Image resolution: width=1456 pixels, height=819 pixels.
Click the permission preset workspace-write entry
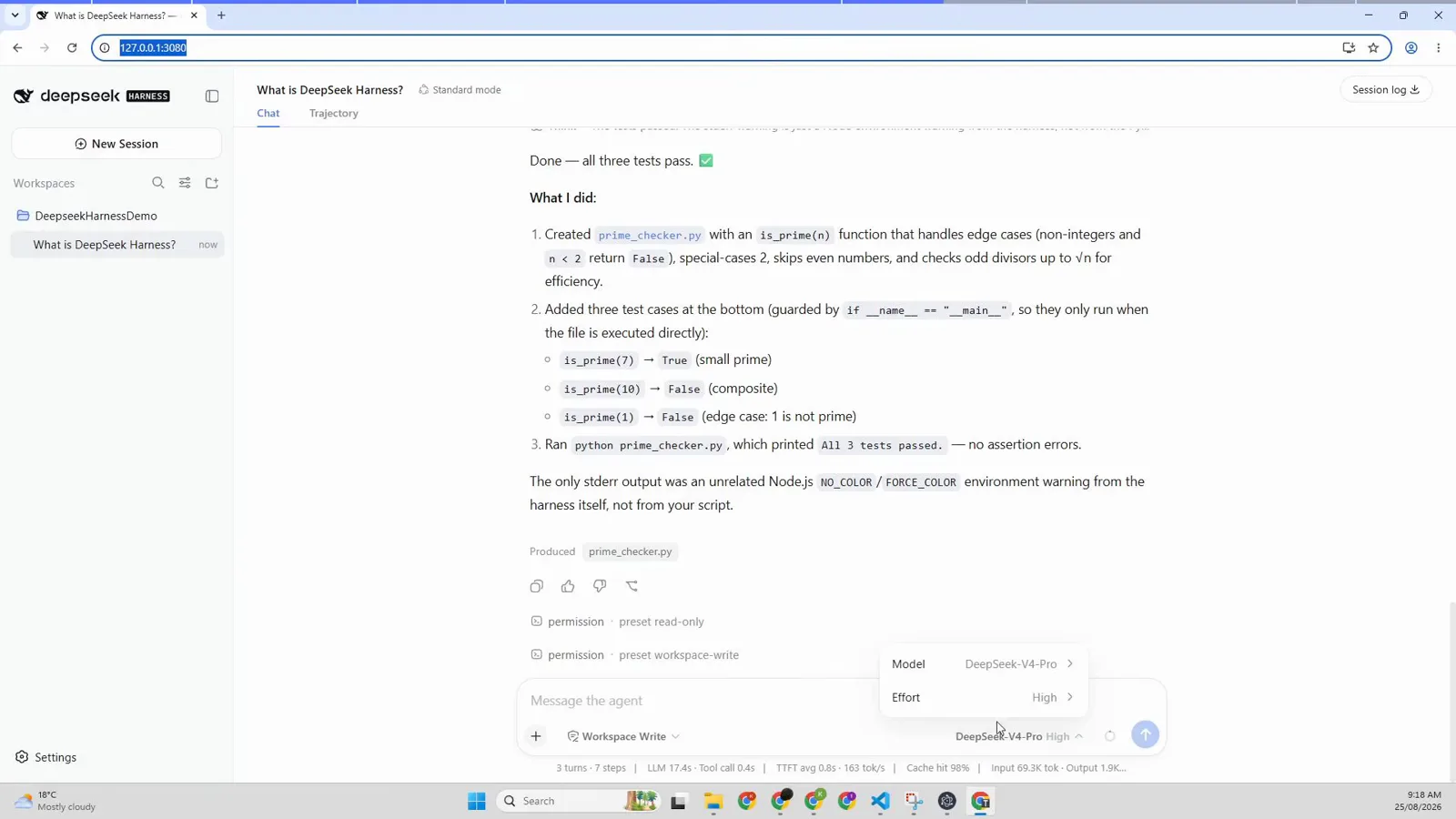pos(634,655)
